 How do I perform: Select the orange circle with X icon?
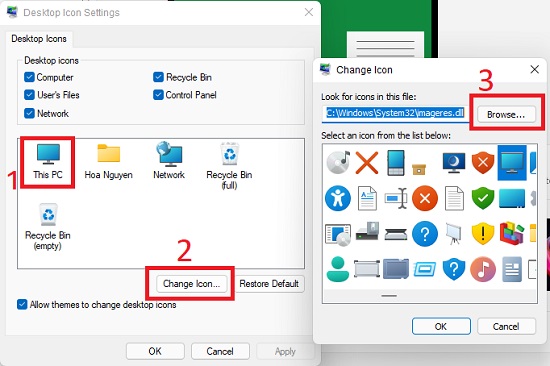[425, 198]
